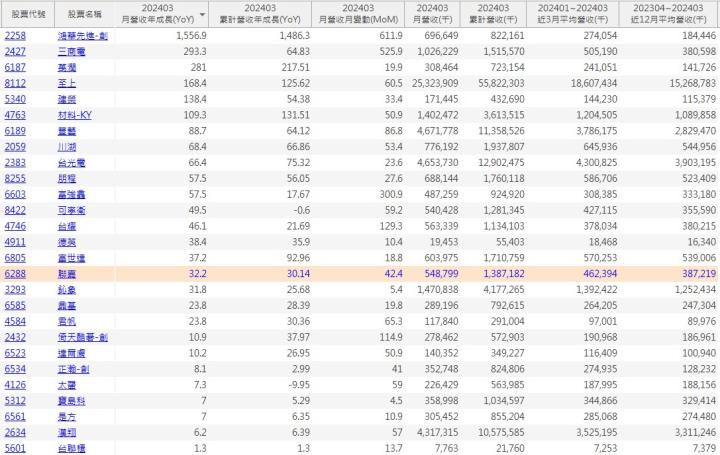This screenshot has height=455, width=720.
Task: Open stock code link 8112
Action: click(15, 83)
